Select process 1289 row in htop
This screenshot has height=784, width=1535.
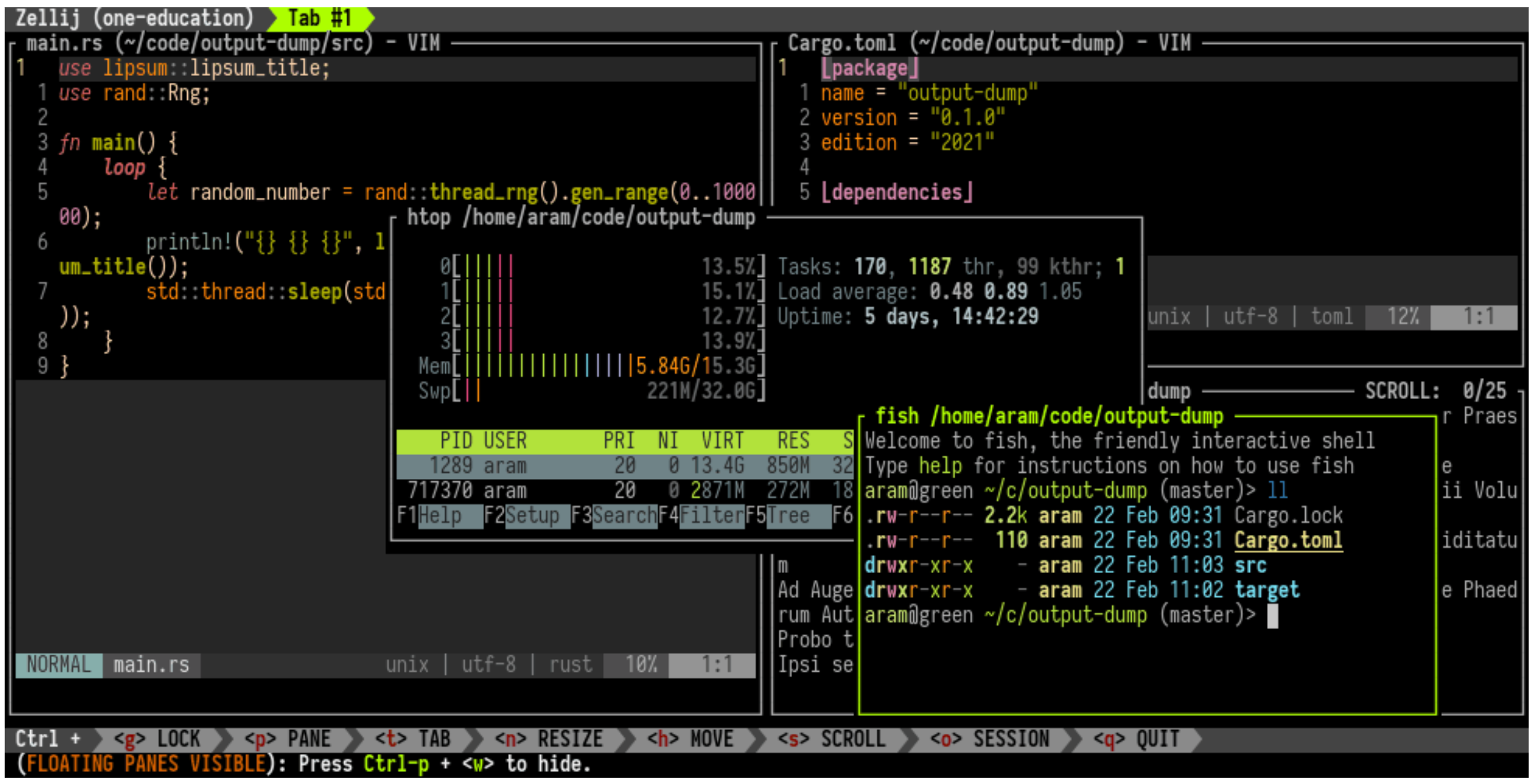coord(624,466)
